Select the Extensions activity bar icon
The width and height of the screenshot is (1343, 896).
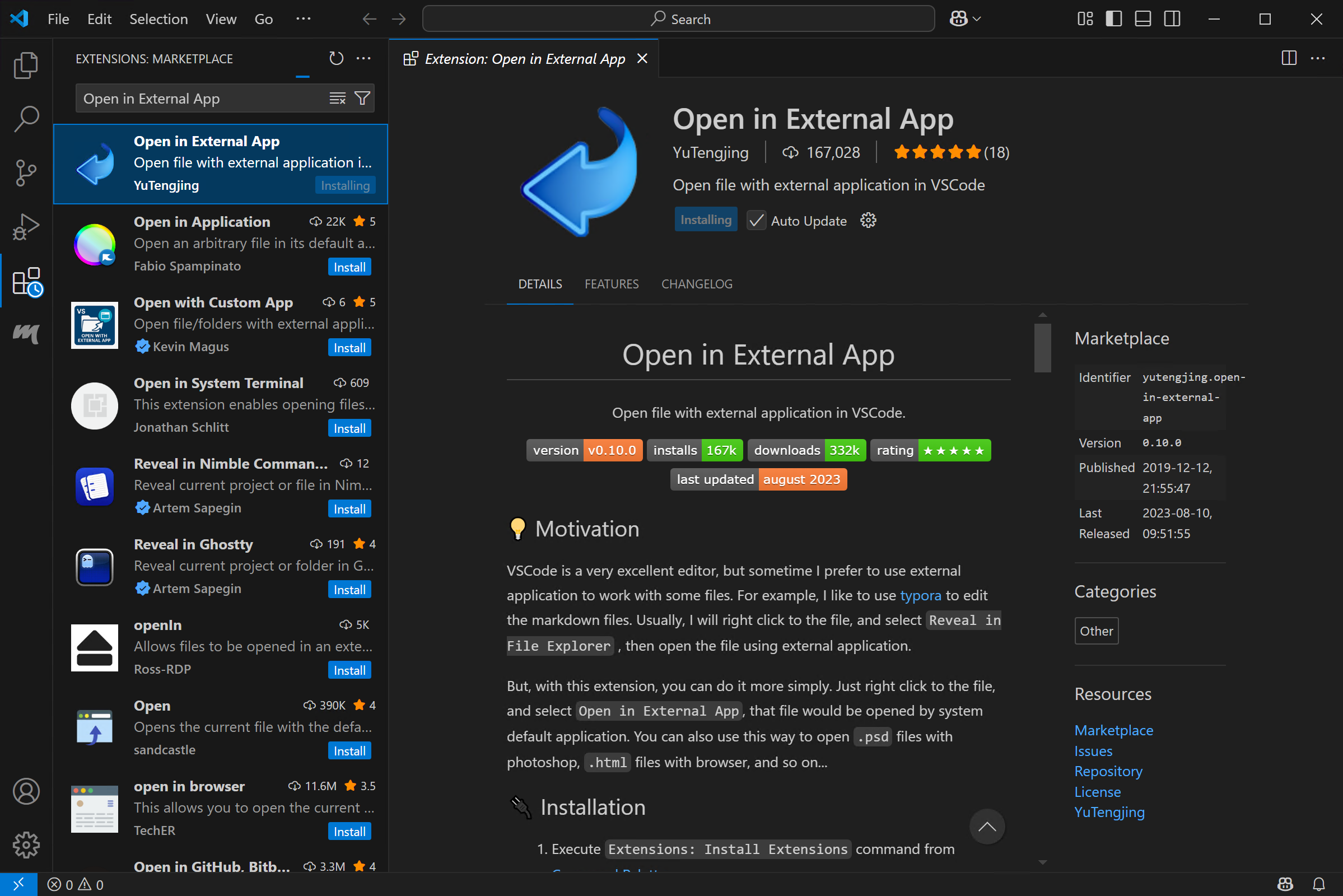27,281
